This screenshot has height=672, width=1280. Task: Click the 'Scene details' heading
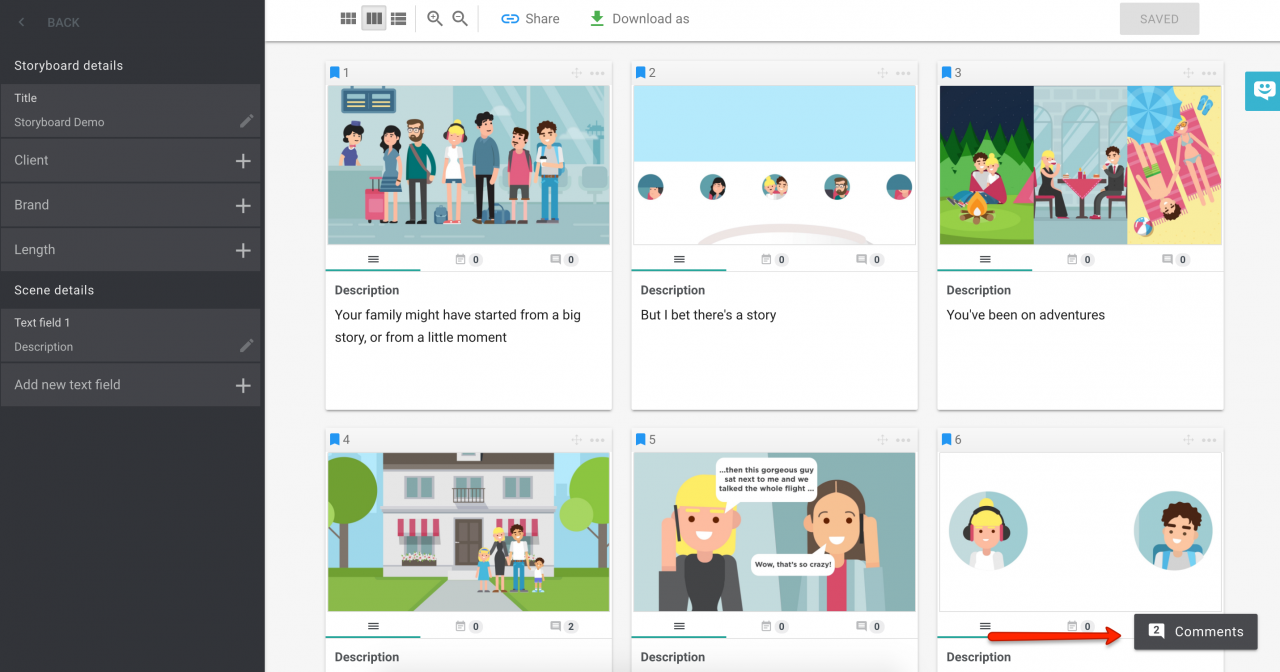[x=54, y=290]
